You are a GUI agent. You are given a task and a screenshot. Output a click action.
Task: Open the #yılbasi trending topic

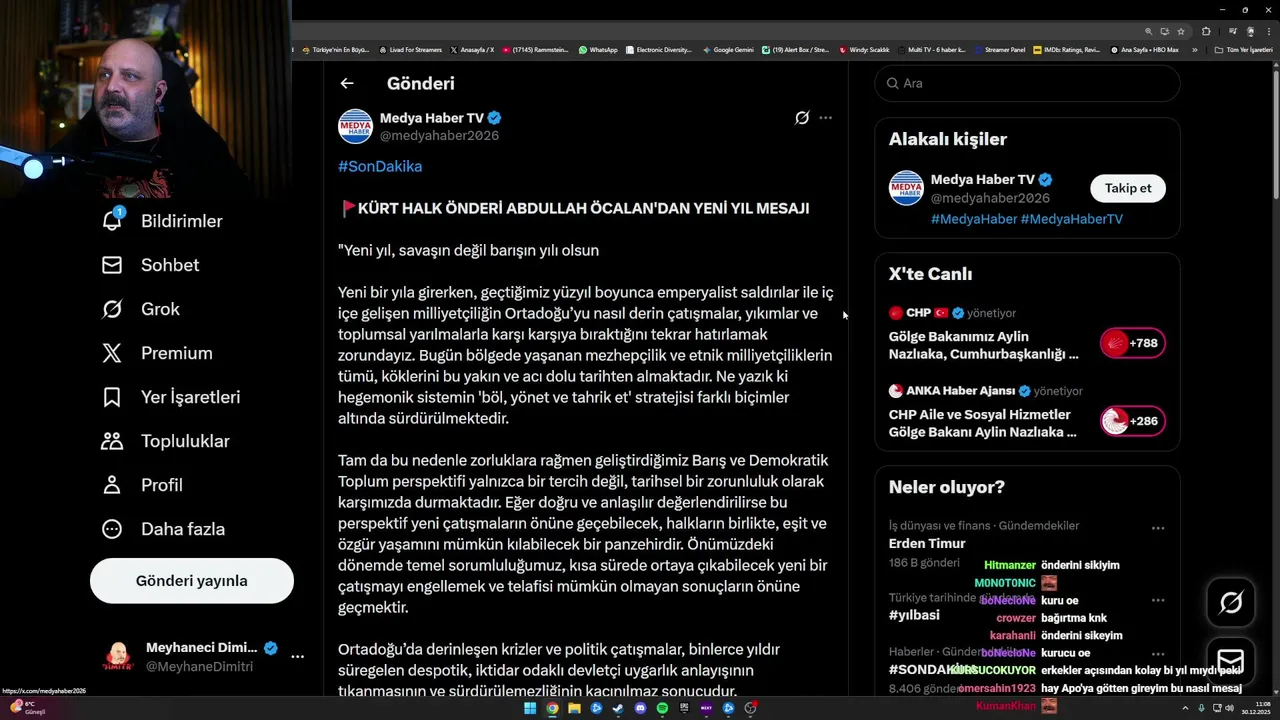914,615
